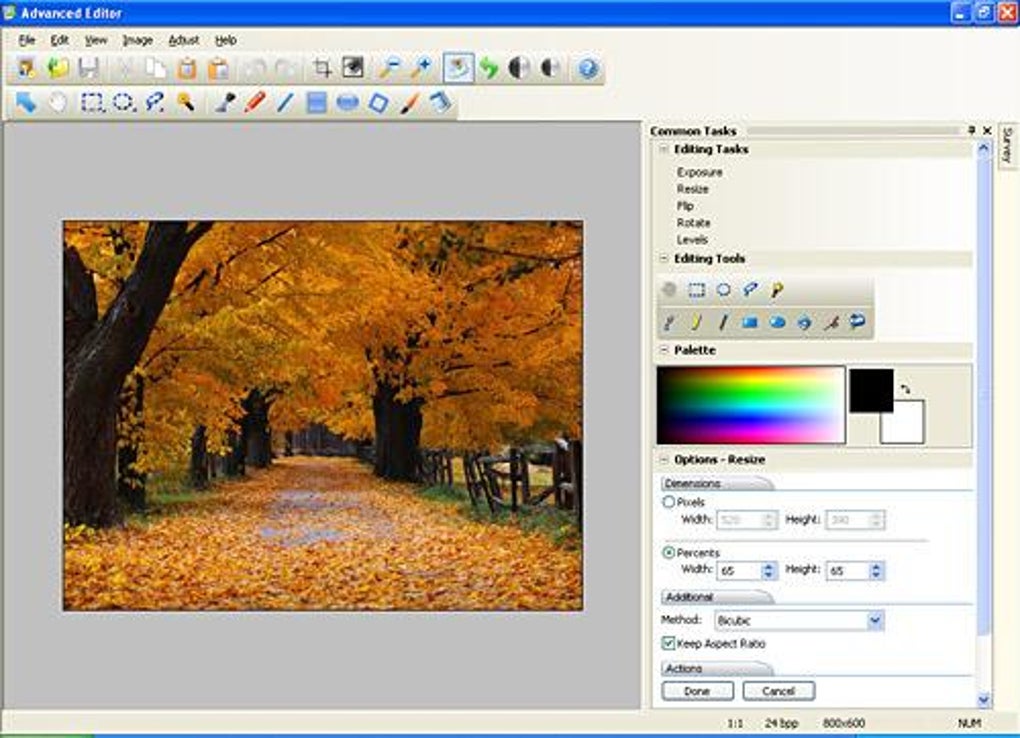Click the down arrow of panel scrollbar
The image size is (1020, 738).
point(984,700)
